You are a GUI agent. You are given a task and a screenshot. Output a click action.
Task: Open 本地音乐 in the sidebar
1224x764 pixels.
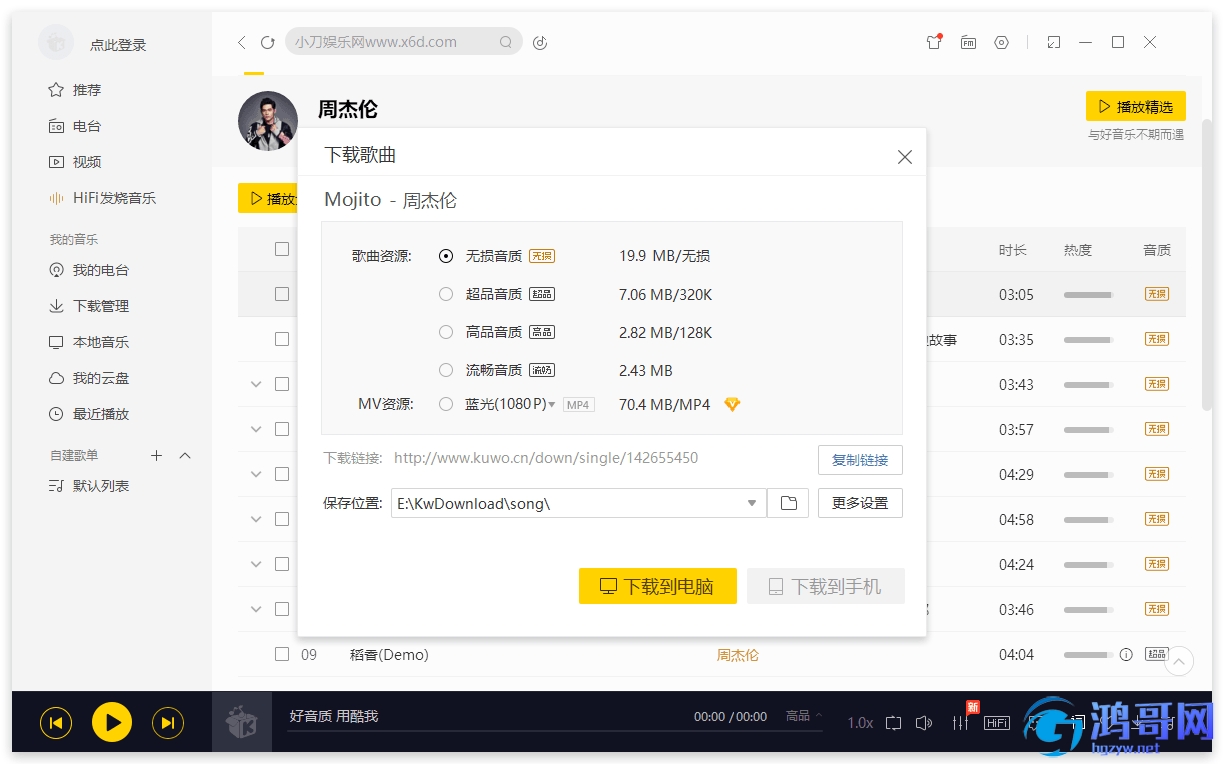89,342
